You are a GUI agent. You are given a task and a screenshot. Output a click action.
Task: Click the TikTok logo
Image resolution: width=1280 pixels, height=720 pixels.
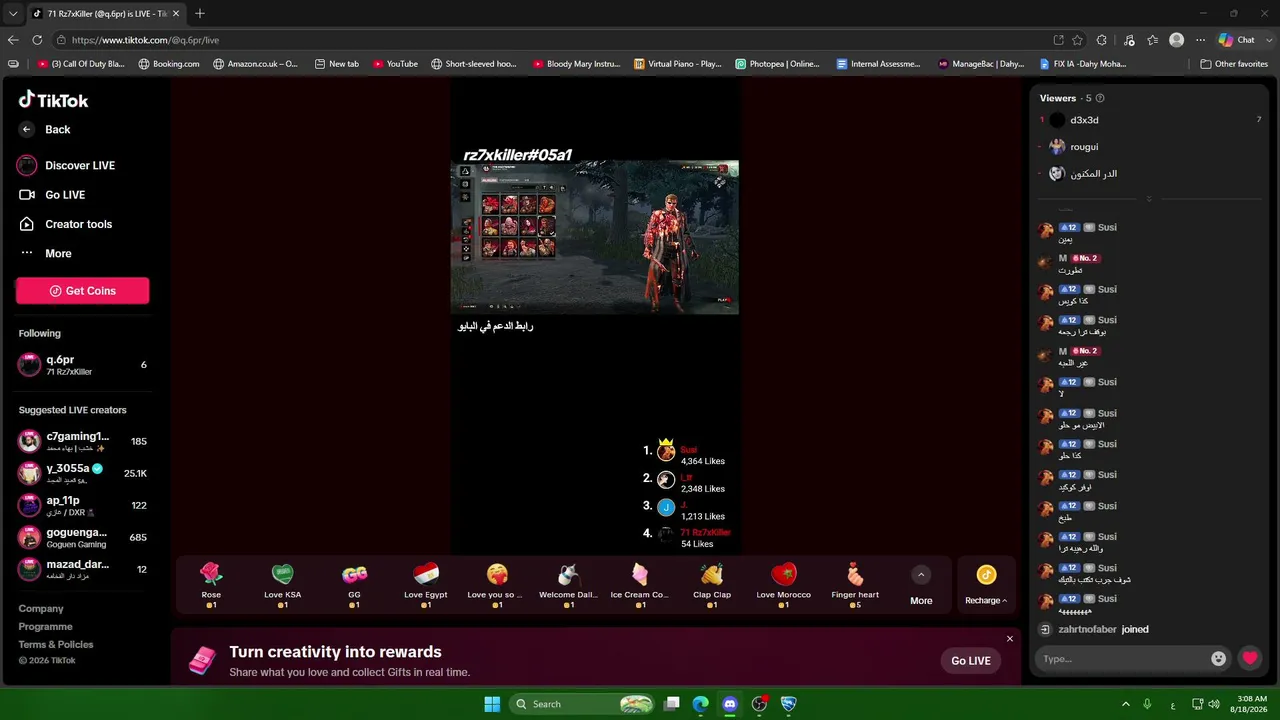(54, 100)
